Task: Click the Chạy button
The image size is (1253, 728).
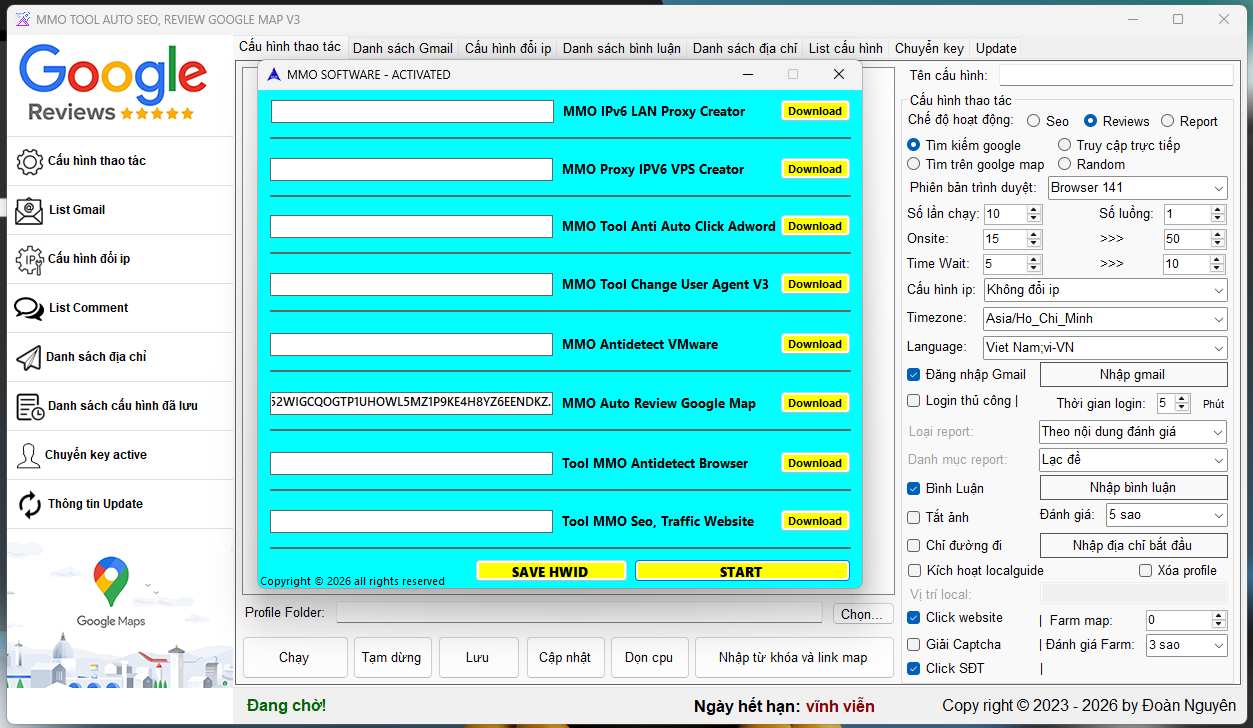Action: click(294, 658)
